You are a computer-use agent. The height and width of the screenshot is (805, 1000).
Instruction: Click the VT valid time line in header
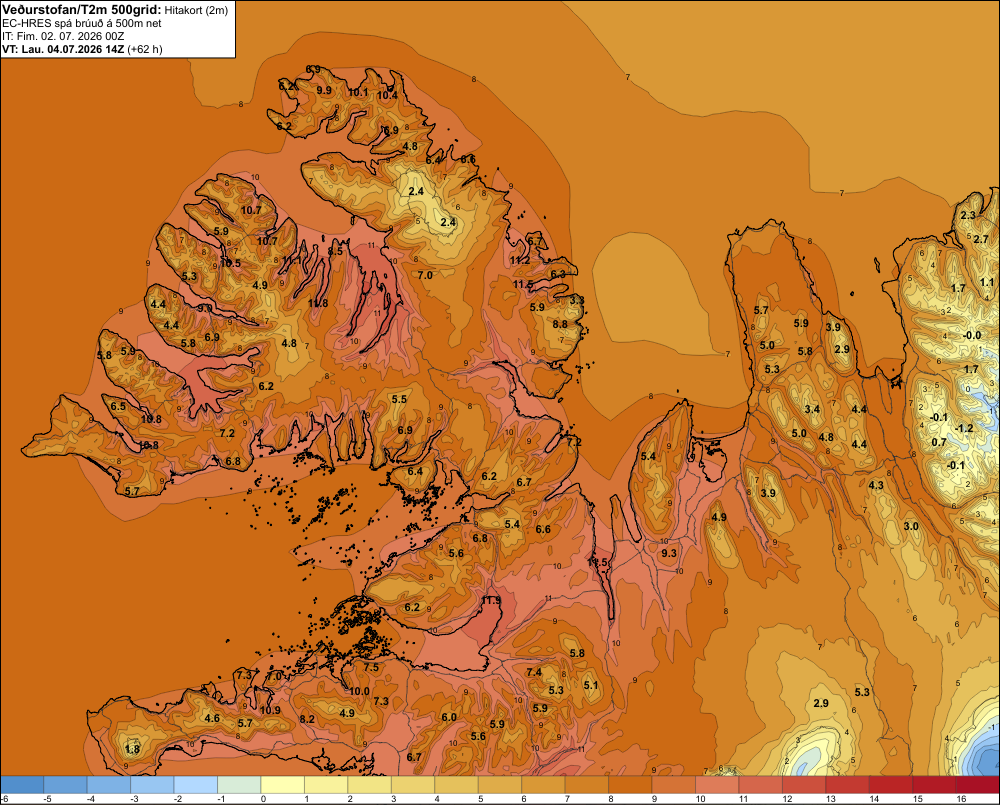tap(82, 49)
